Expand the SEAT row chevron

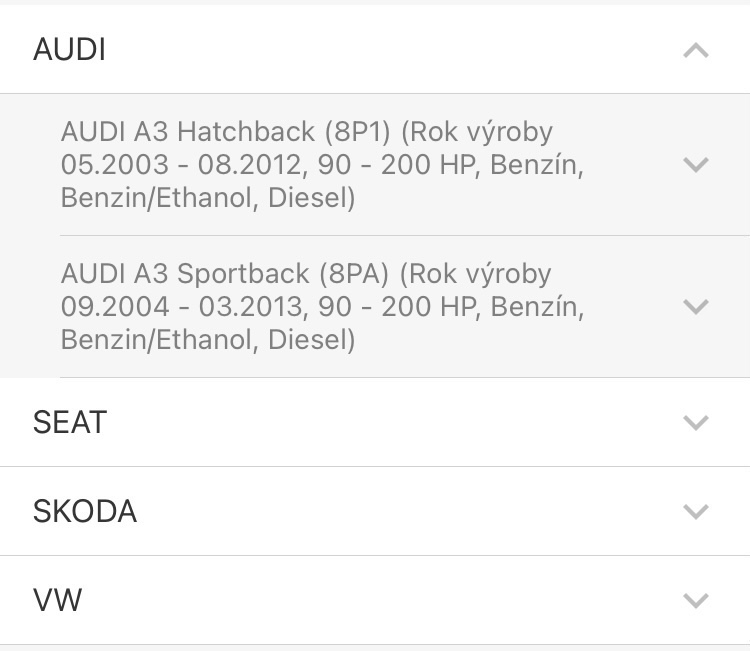(x=695, y=422)
